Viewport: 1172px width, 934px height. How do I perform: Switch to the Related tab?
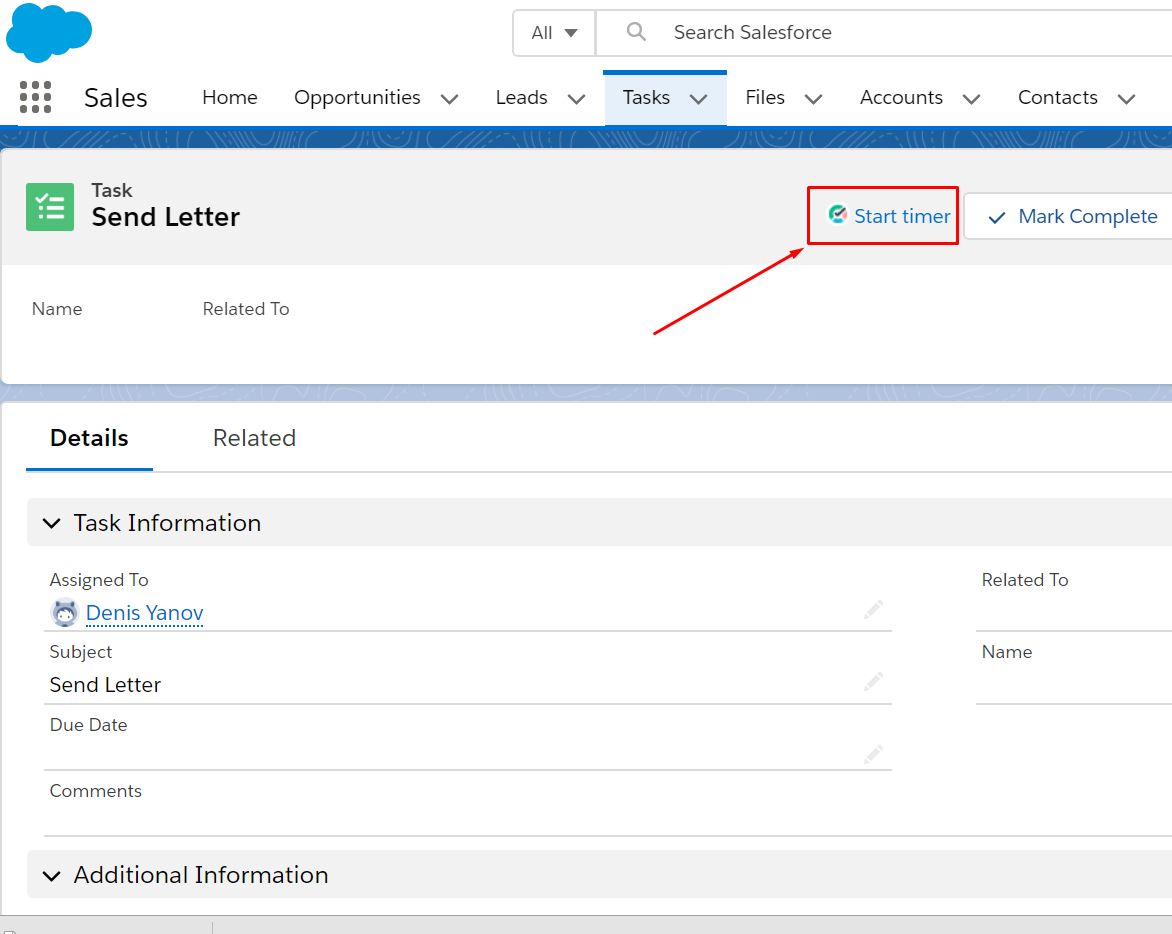coord(254,438)
